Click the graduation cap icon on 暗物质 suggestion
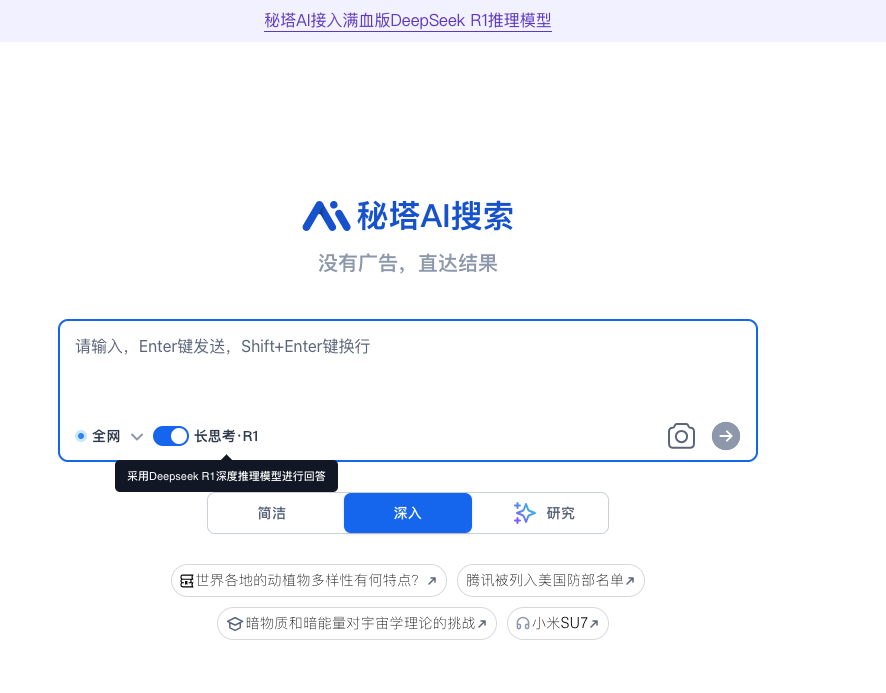 (234, 624)
